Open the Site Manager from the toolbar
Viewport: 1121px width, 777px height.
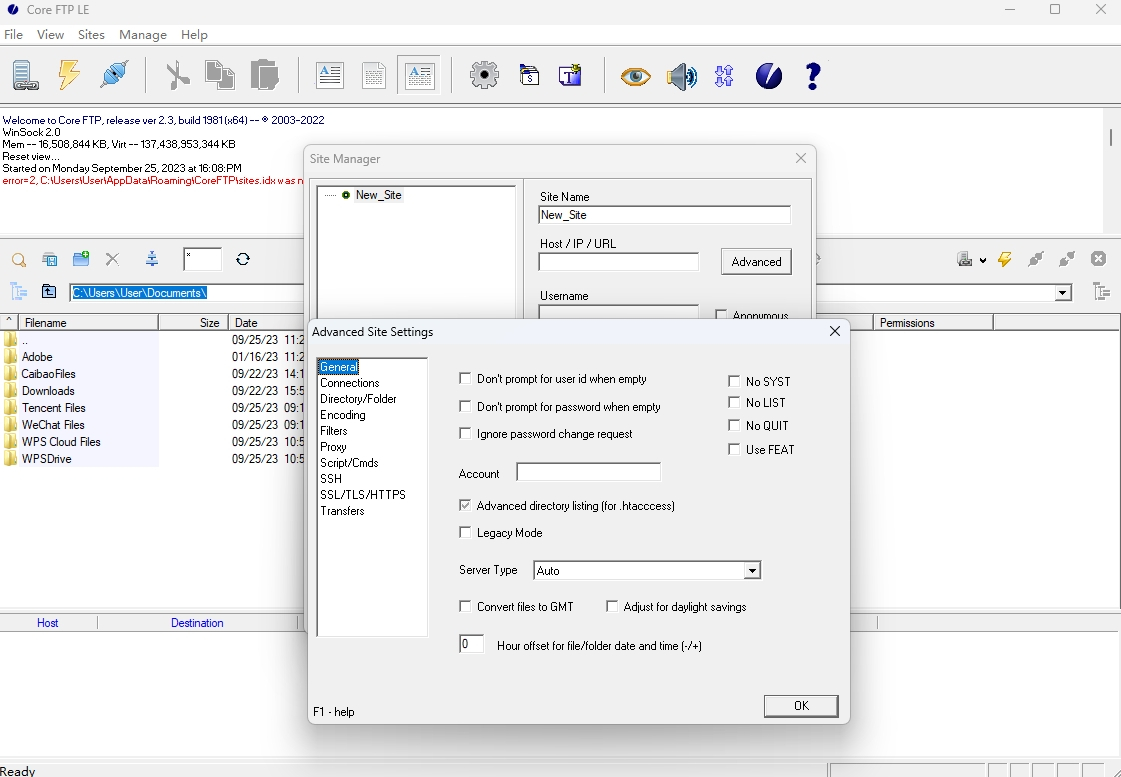coord(24,74)
